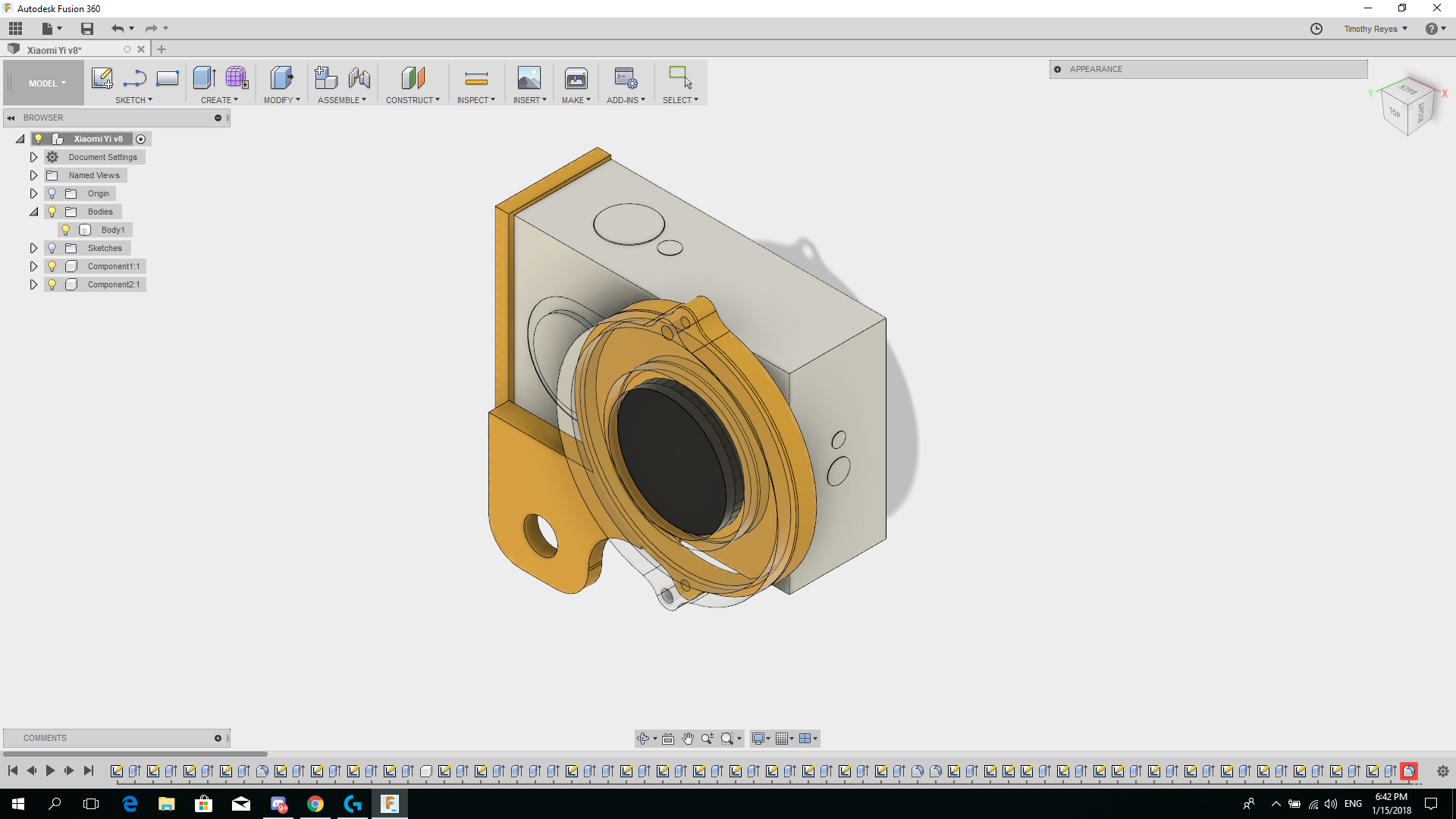The image size is (1456, 819).
Task: Click the Scripts and Add-Ins icon
Action: [626, 78]
